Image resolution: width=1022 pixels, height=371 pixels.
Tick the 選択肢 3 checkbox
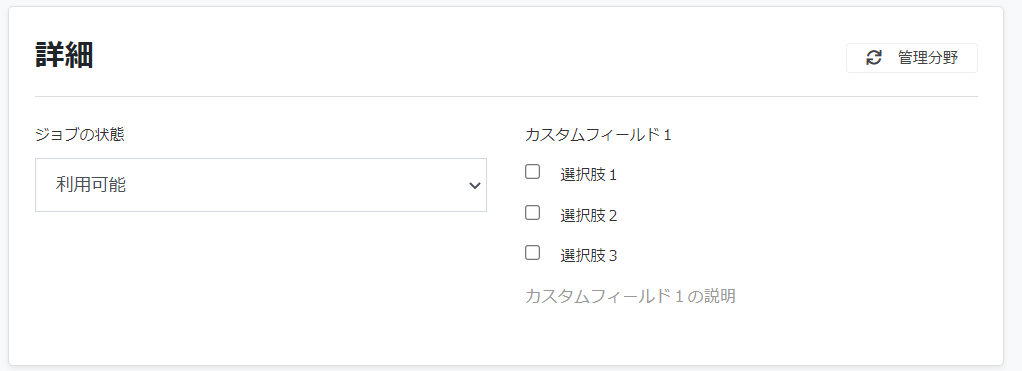tap(533, 253)
